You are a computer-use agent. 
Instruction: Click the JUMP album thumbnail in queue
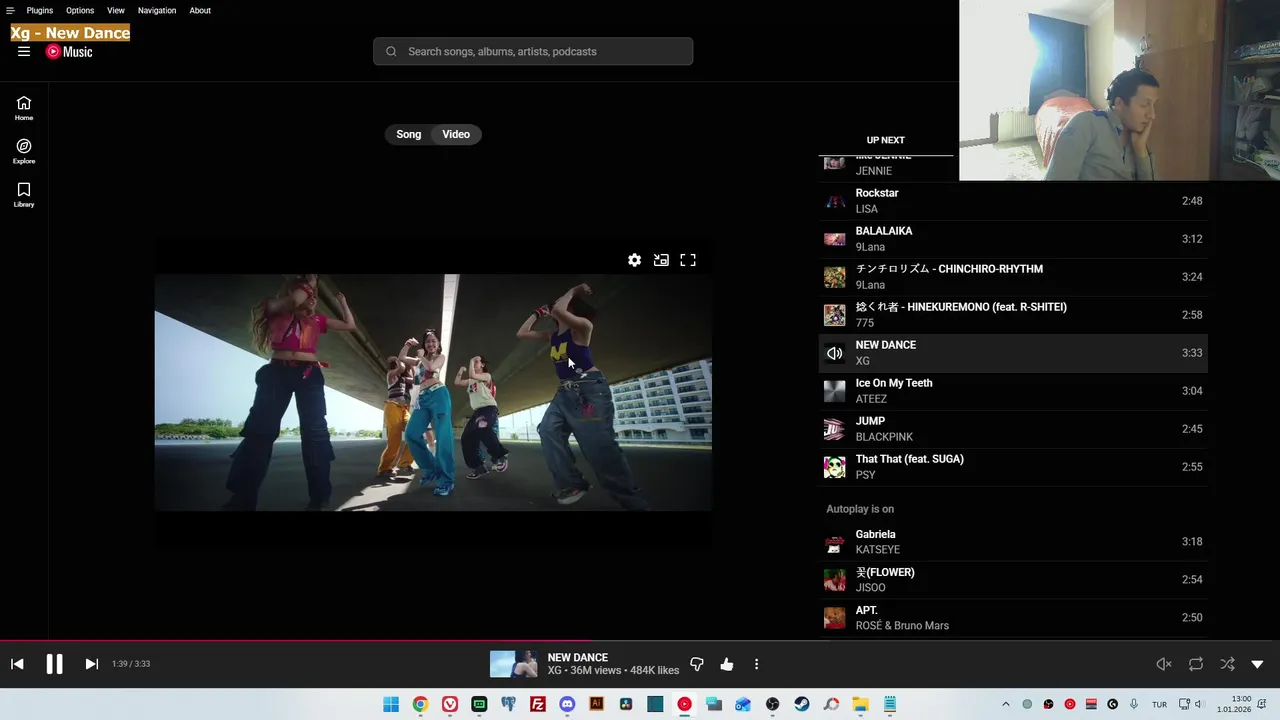pyautogui.click(x=834, y=429)
